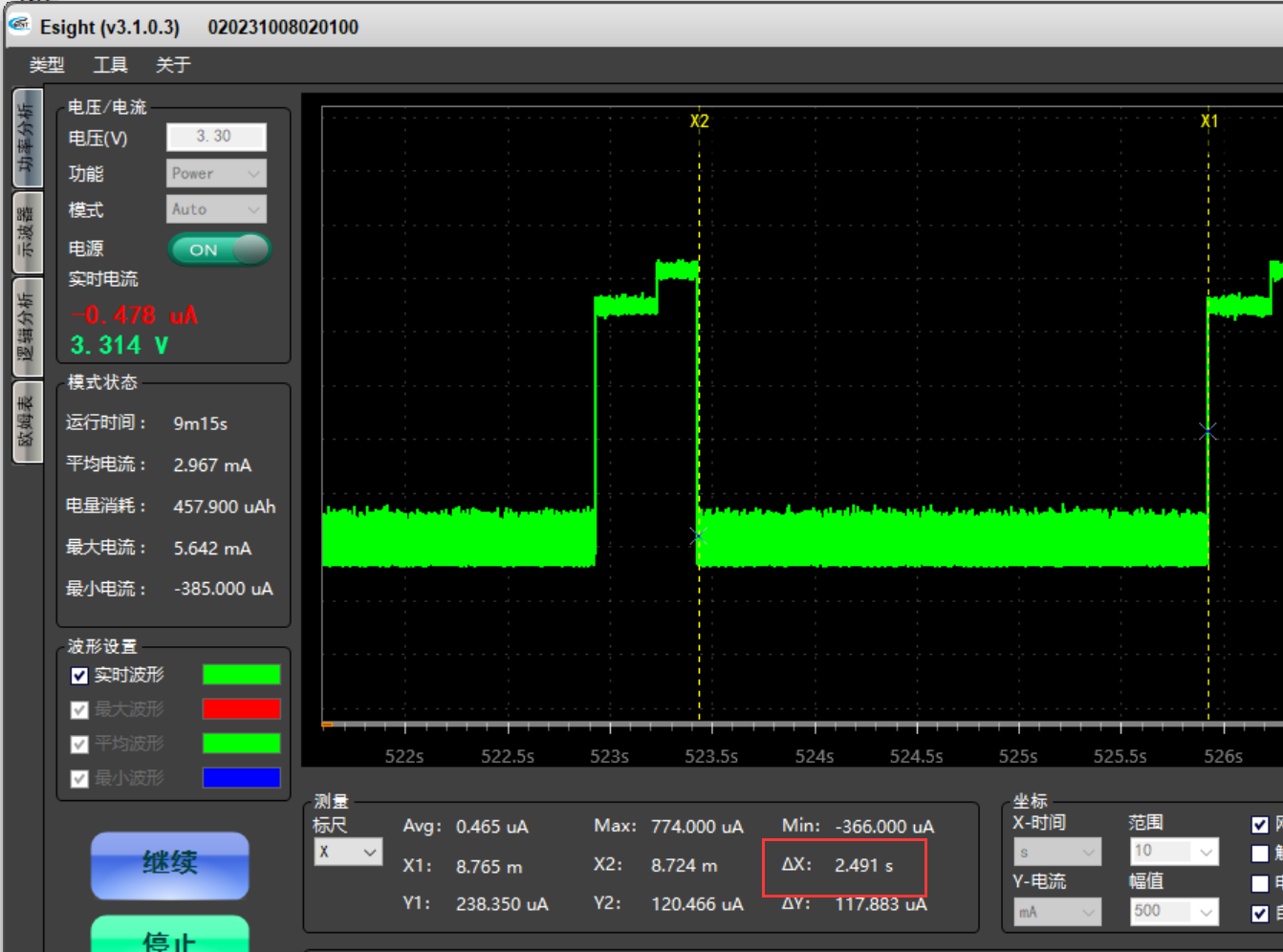Click the red real-time current reading -0.478 uA
1283x952 pixels.
pyautogui.click(x=134, y=315)
